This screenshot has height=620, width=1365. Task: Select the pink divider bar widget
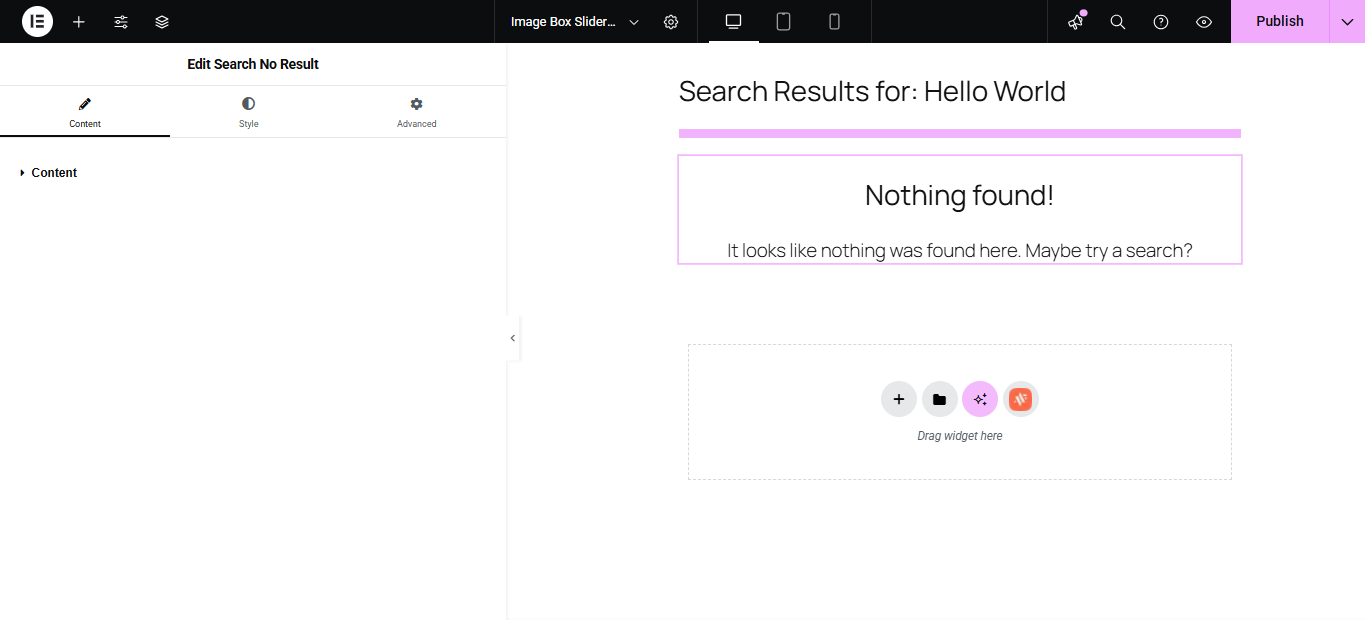[x=960, y=133]
